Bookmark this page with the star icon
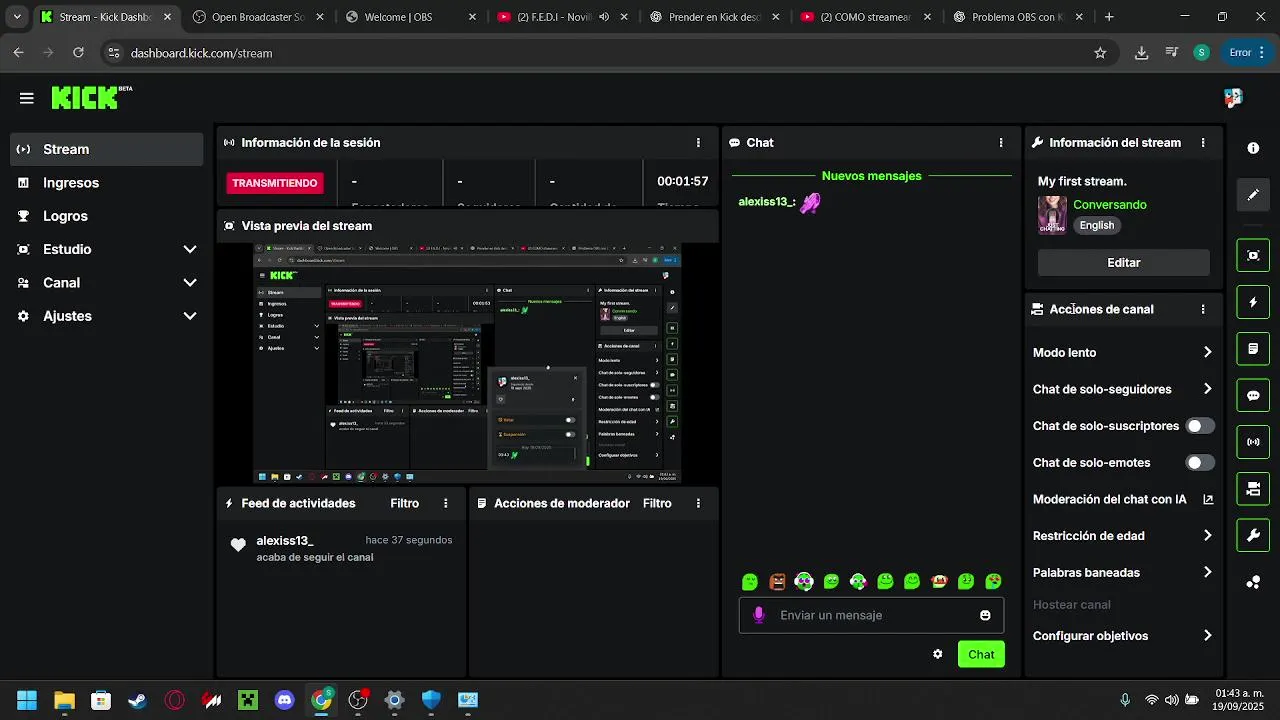1280x720 pixels. click(x=1100, y=53)
